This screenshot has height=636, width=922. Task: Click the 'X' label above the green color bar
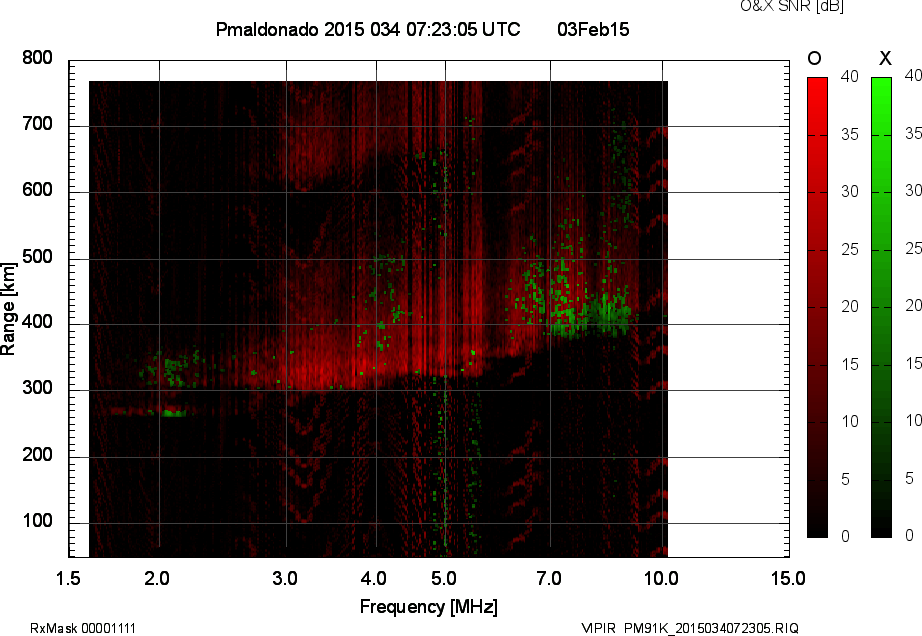[x=885, y=58]
